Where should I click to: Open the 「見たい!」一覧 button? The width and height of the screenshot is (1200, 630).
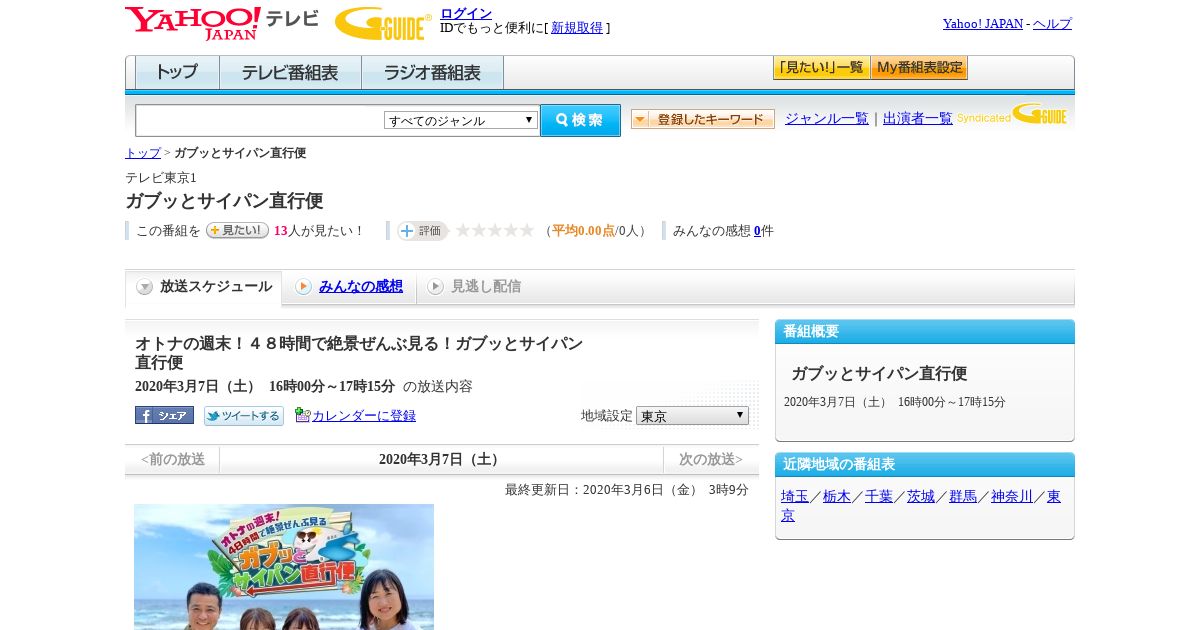coord(821,68)
